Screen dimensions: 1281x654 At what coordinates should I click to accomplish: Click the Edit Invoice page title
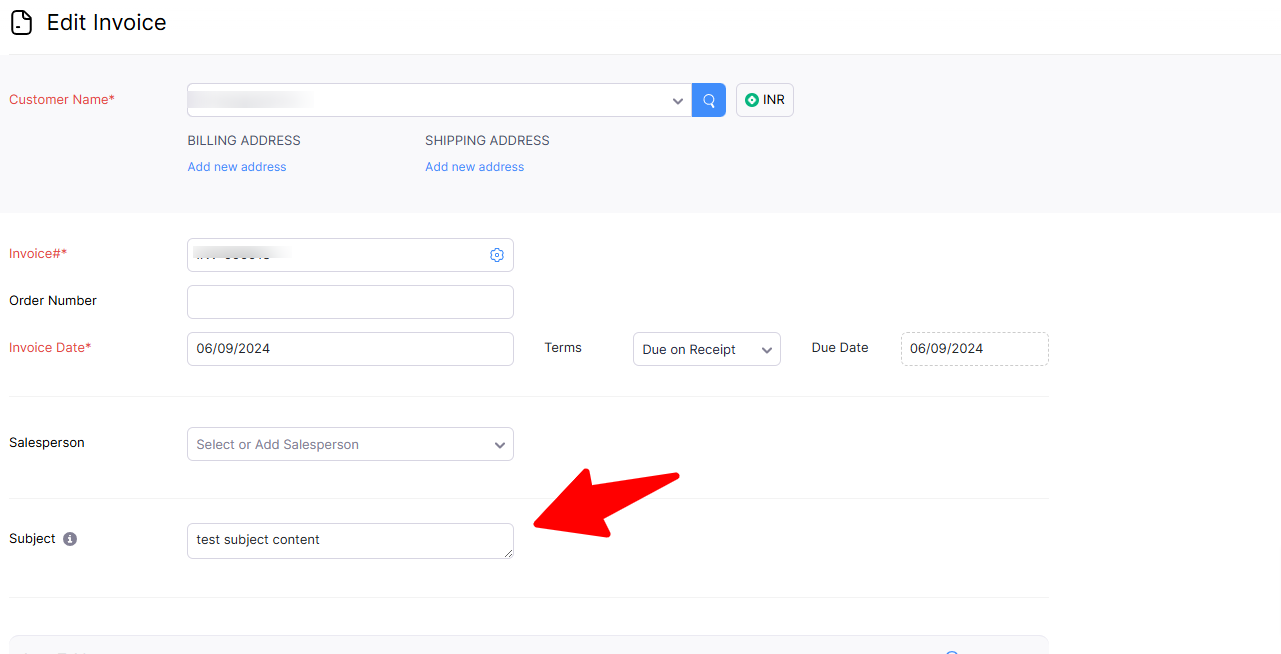click(x=107, y=23)
